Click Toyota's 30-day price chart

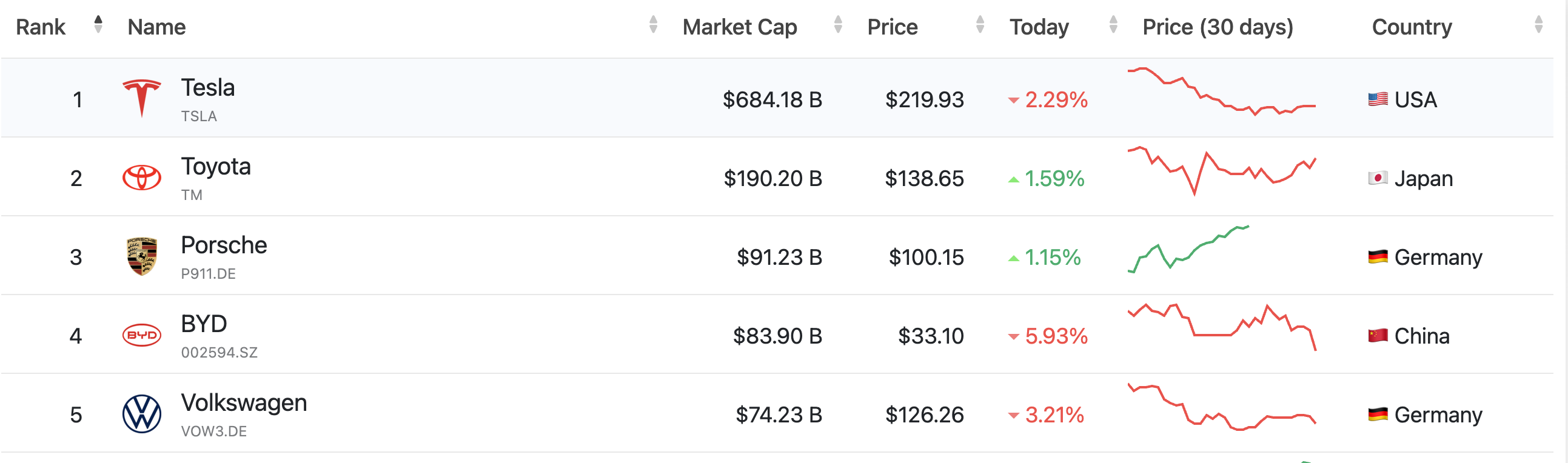1222,171
